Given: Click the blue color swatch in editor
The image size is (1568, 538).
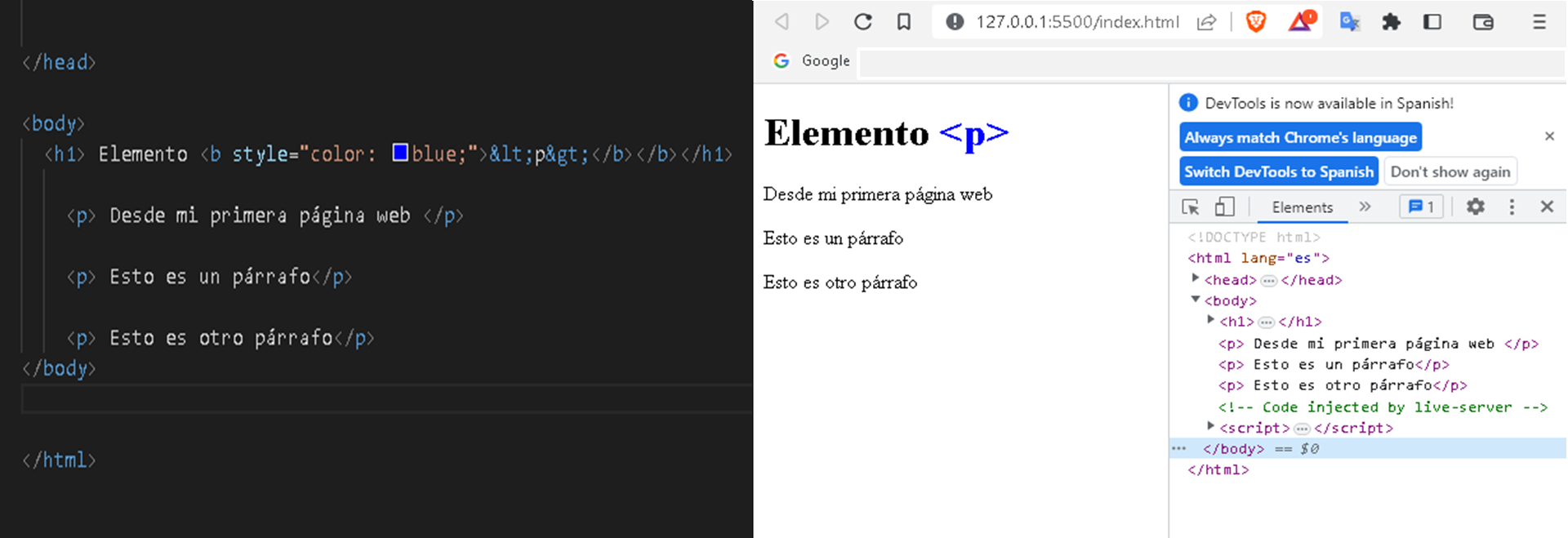Looking at the screenshot, I should 400,152.
